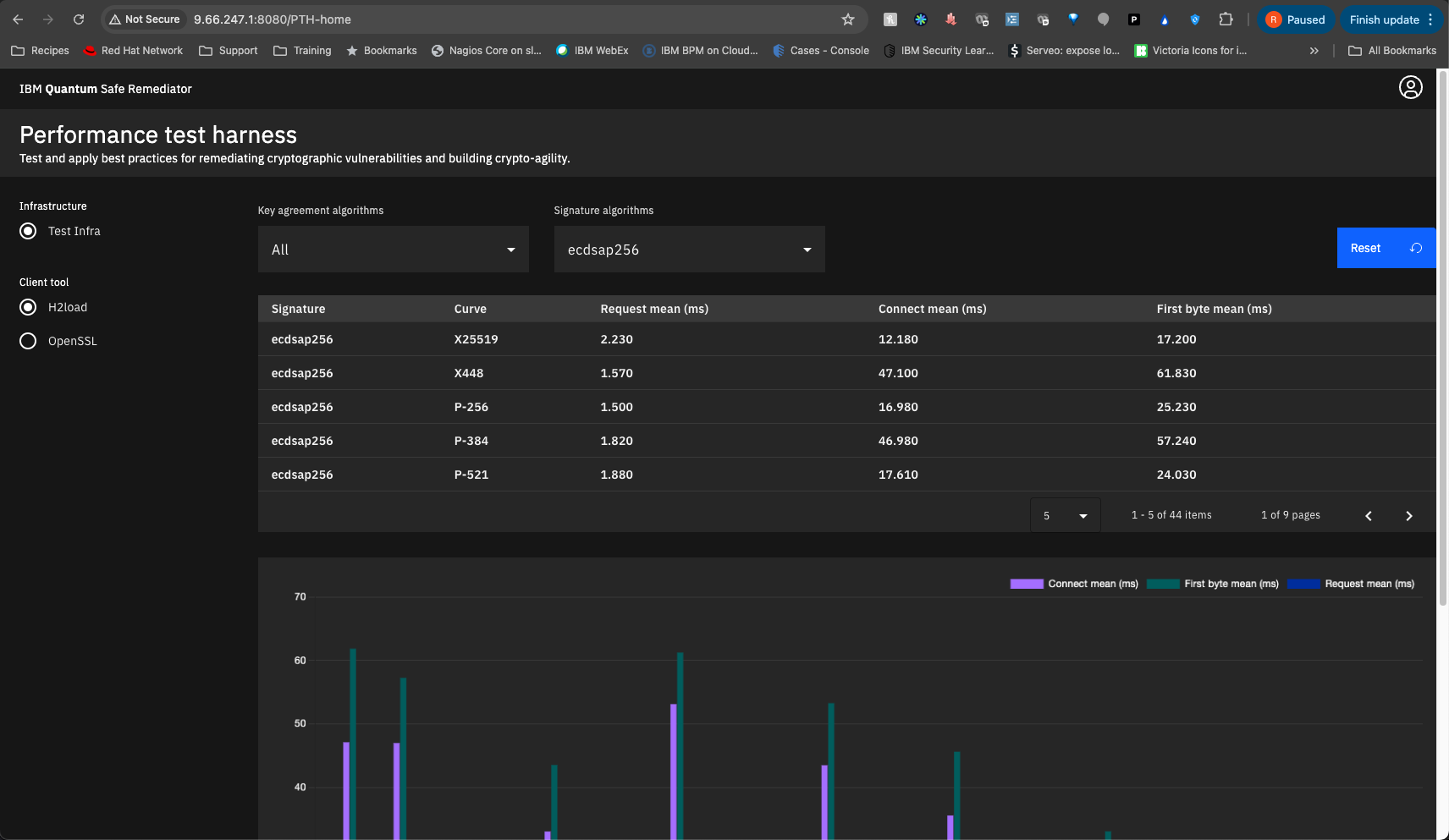This screenshot has width=1449, height=840.
Task: Select the Test Infra radio button
Action: point(29,232)
